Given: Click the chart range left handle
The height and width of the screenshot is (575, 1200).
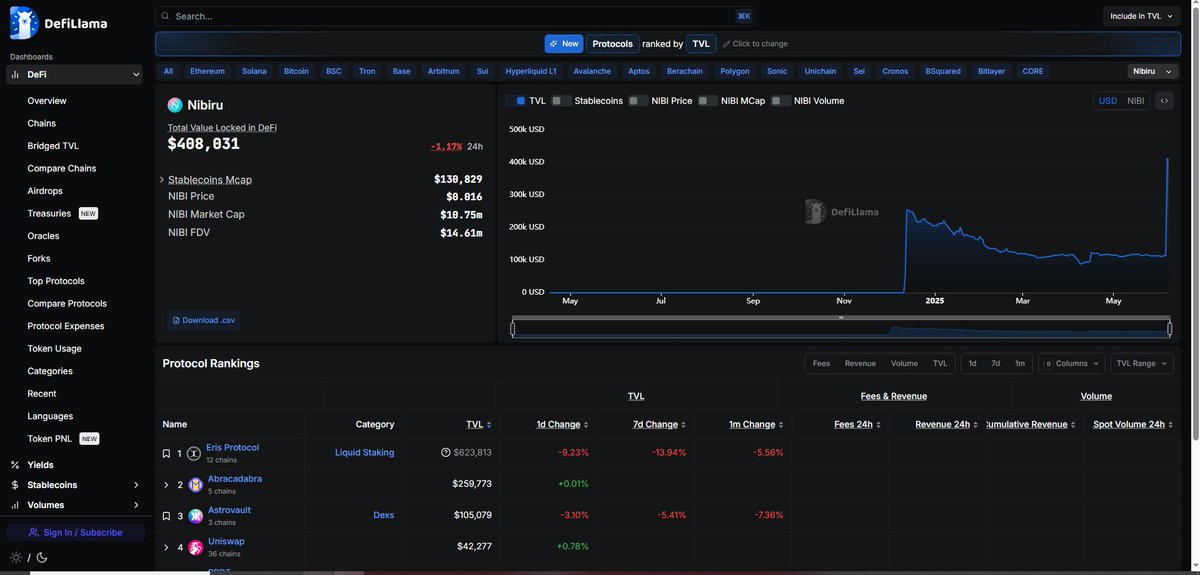Looking at the screenshot, I should tap(513, 328).
